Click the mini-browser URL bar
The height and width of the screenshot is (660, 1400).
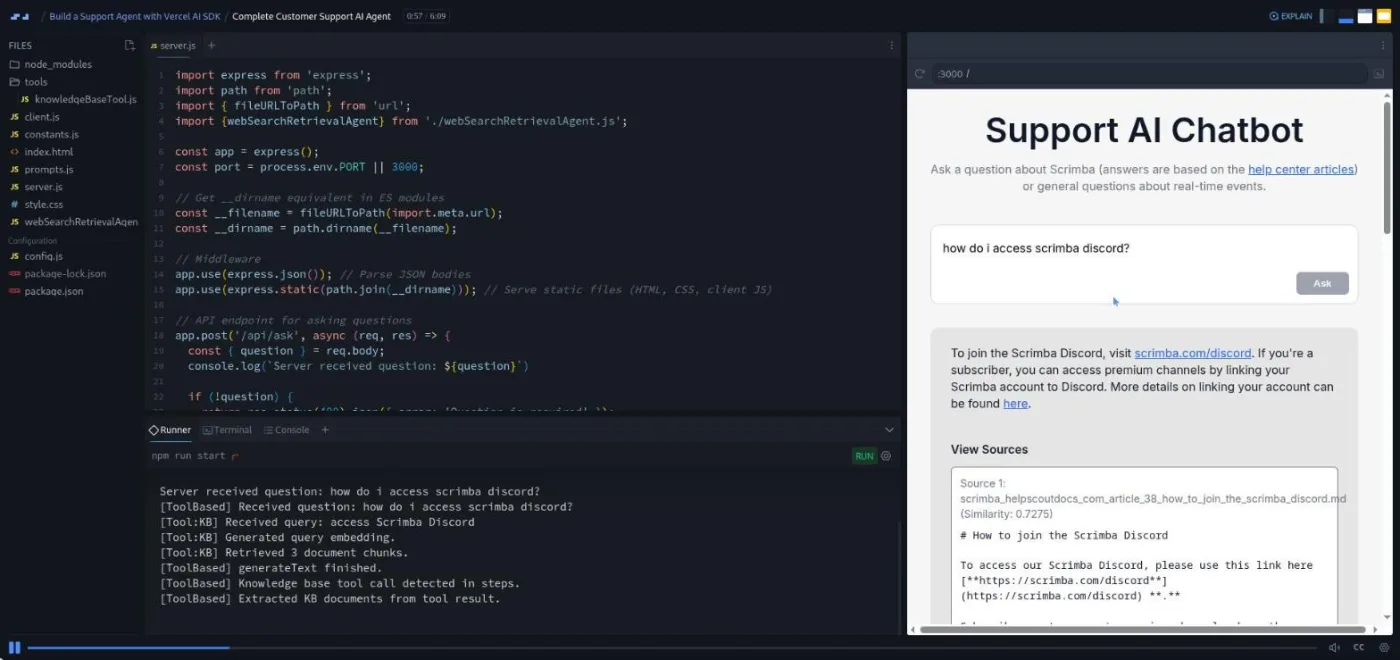click(x=1149, y=73)
